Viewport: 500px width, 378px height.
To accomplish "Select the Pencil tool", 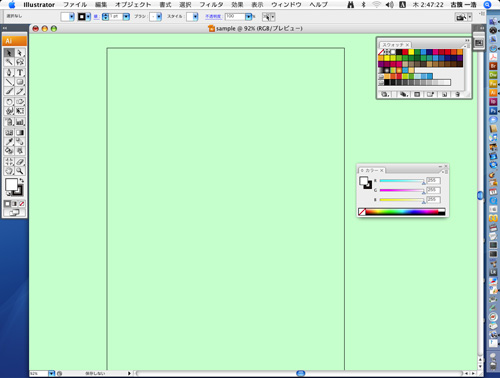I will pos(20,91).
